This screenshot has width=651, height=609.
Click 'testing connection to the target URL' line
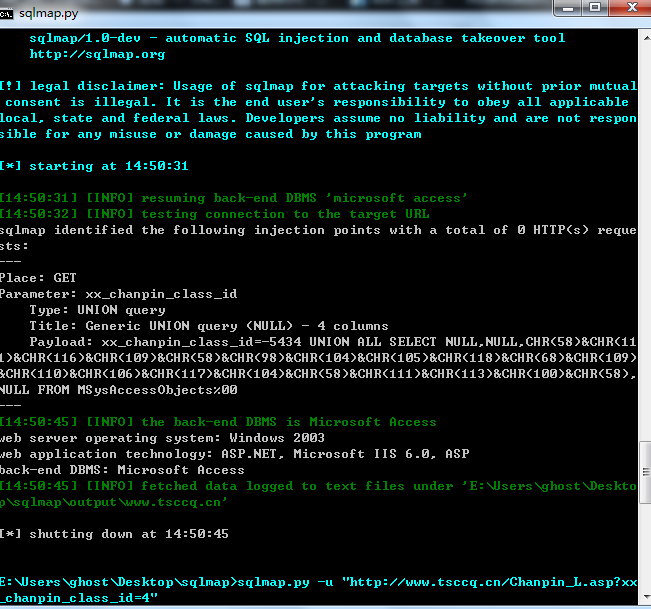215,214
